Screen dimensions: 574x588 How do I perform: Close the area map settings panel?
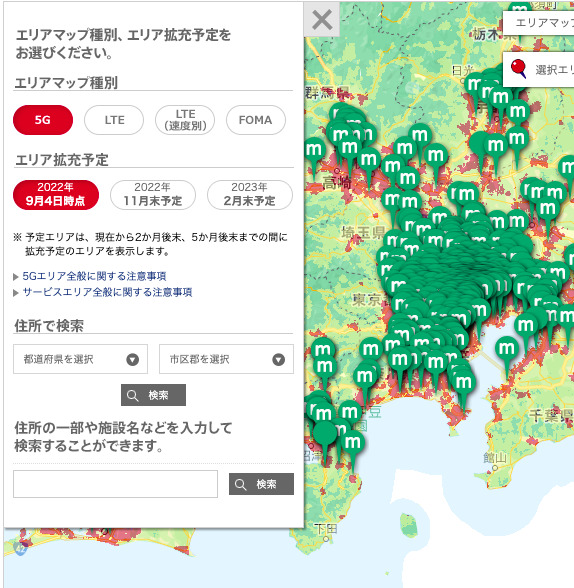click(322, 20)
